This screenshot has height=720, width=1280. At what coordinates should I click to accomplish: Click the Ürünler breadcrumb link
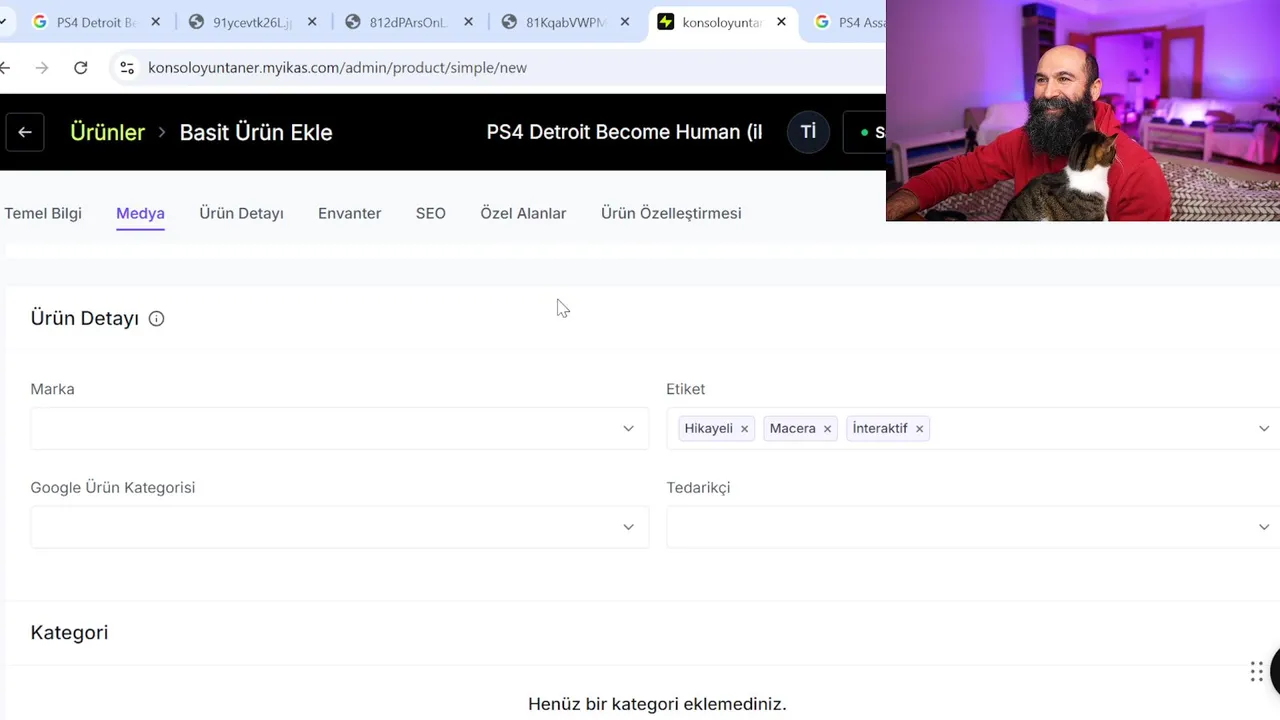tap(107, 132)
